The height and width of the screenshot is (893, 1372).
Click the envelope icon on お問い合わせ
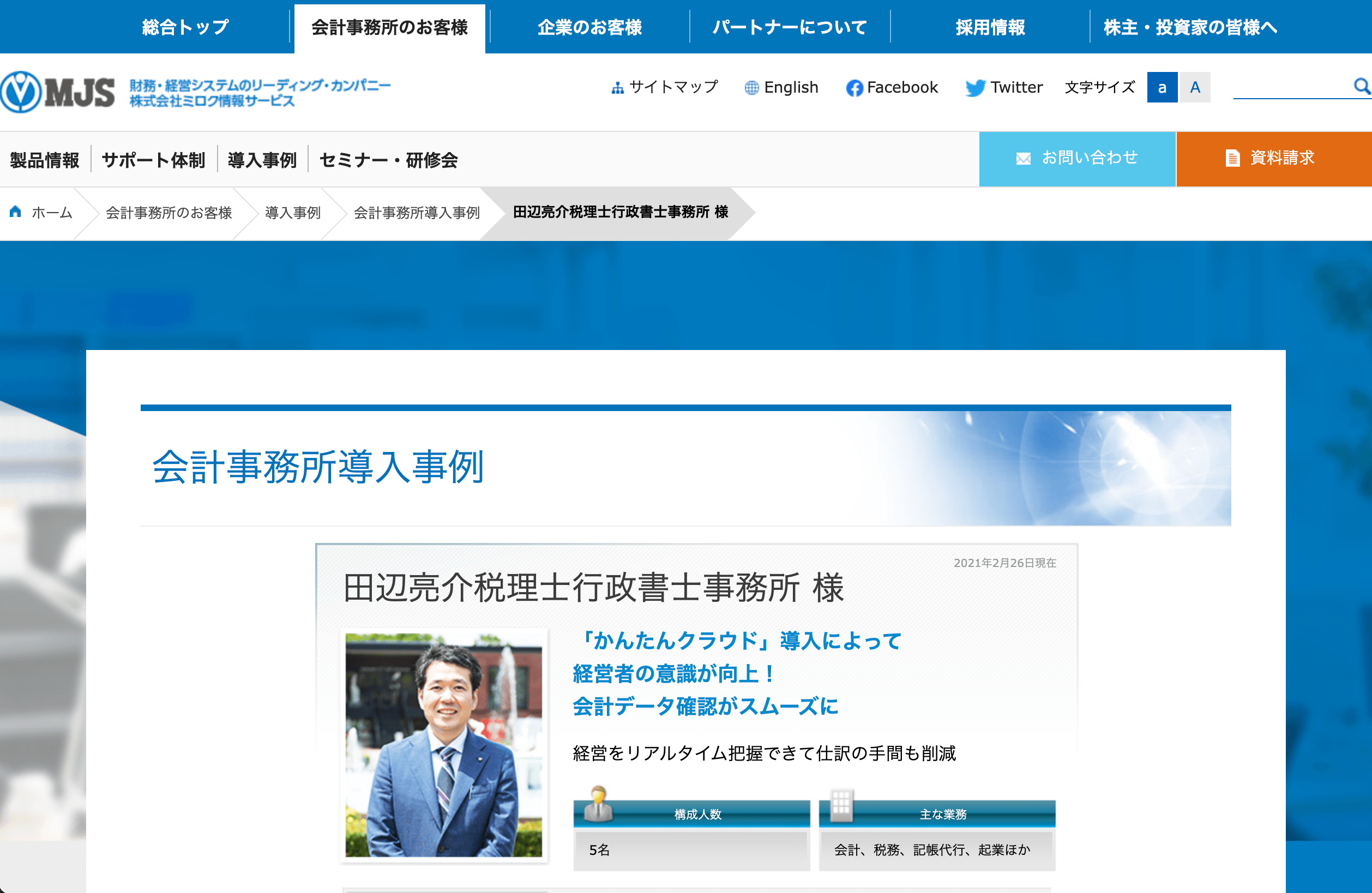pos(1023,158)
